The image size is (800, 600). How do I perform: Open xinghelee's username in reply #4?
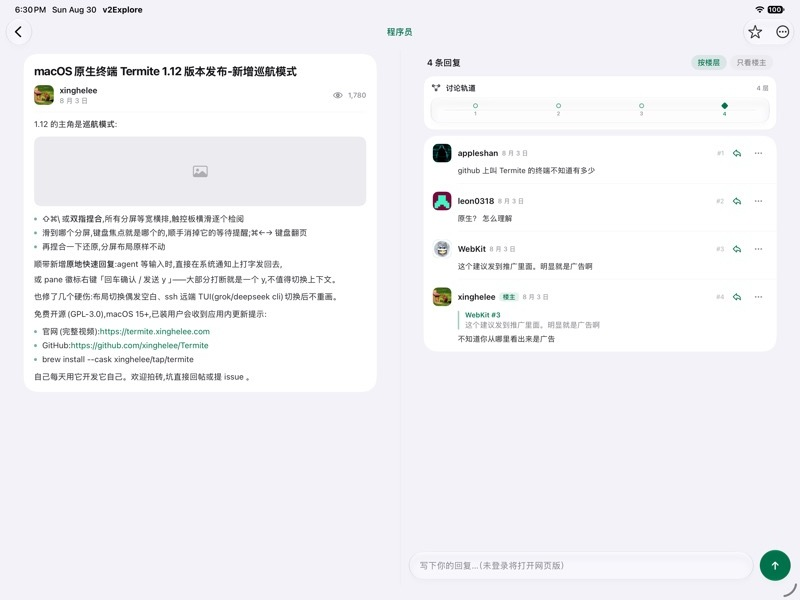pos(476,297)
